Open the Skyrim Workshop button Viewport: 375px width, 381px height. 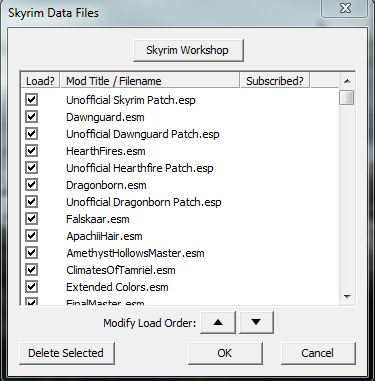point(188,50)
